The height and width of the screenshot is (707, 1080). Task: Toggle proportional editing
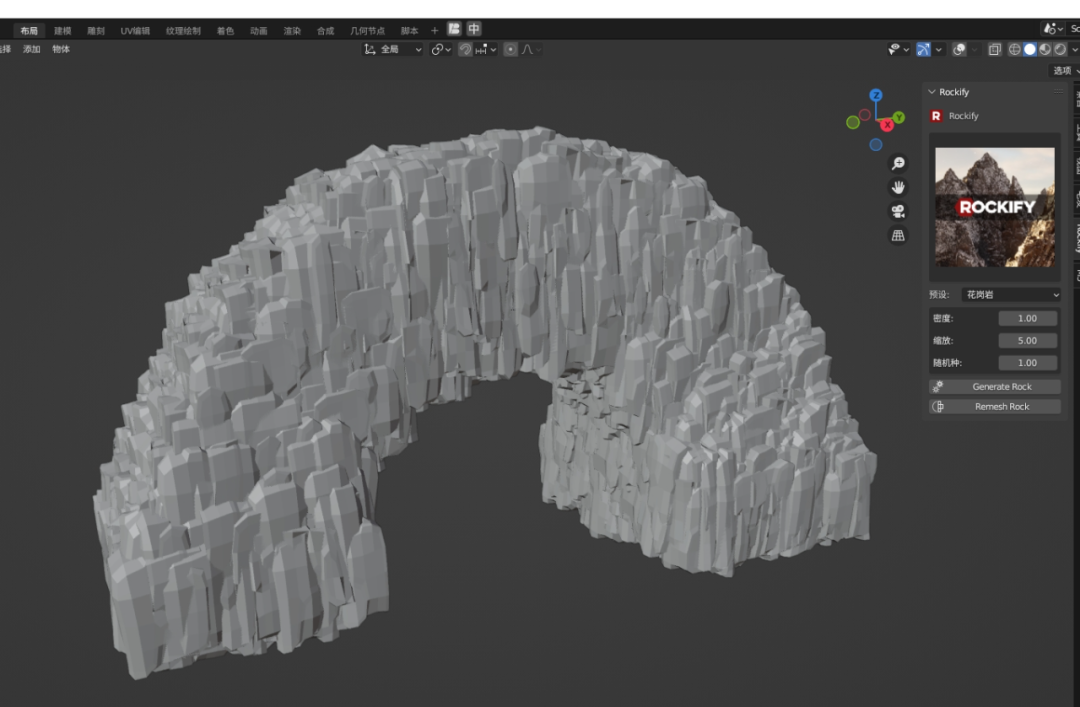(510, 49)
